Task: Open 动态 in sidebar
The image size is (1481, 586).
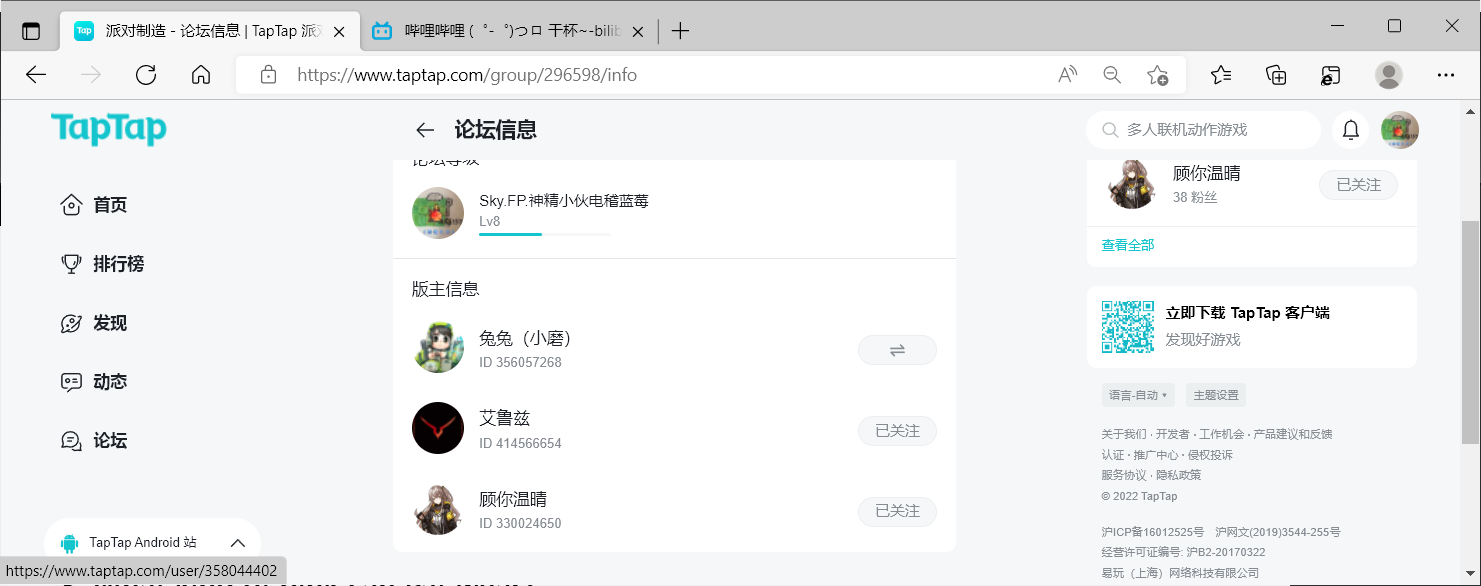Action: (x=95, y=381)
